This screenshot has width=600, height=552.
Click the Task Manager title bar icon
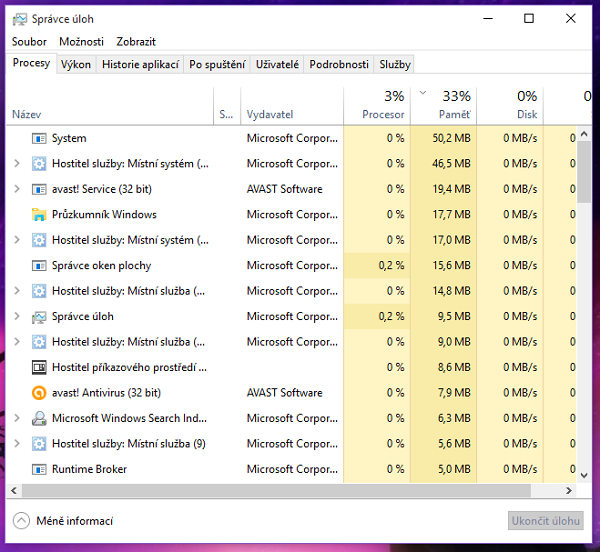tap(20, 18)
